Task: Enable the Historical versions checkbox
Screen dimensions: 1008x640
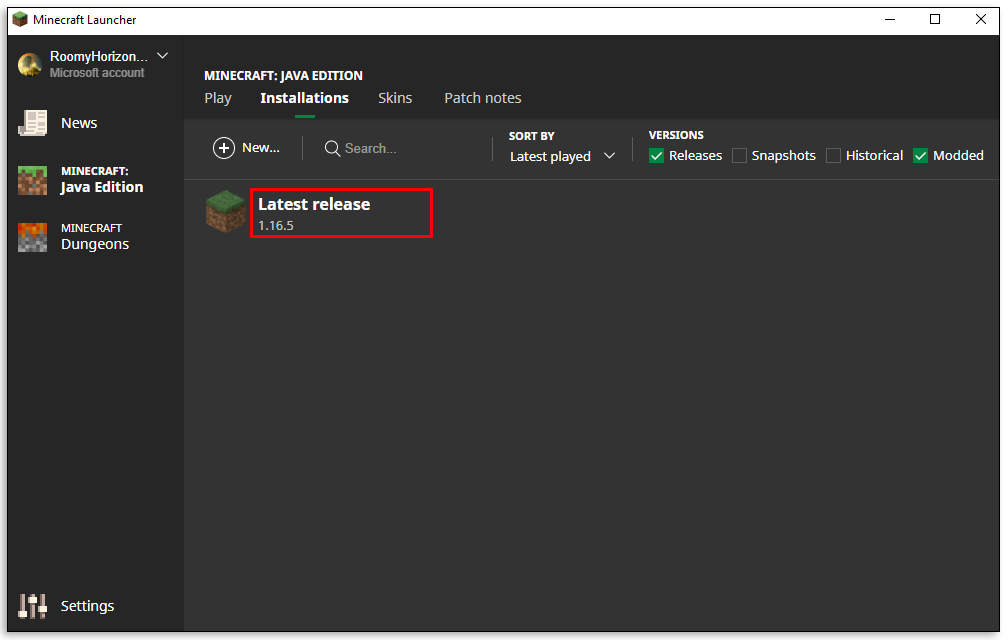Action: pos(833,156)
